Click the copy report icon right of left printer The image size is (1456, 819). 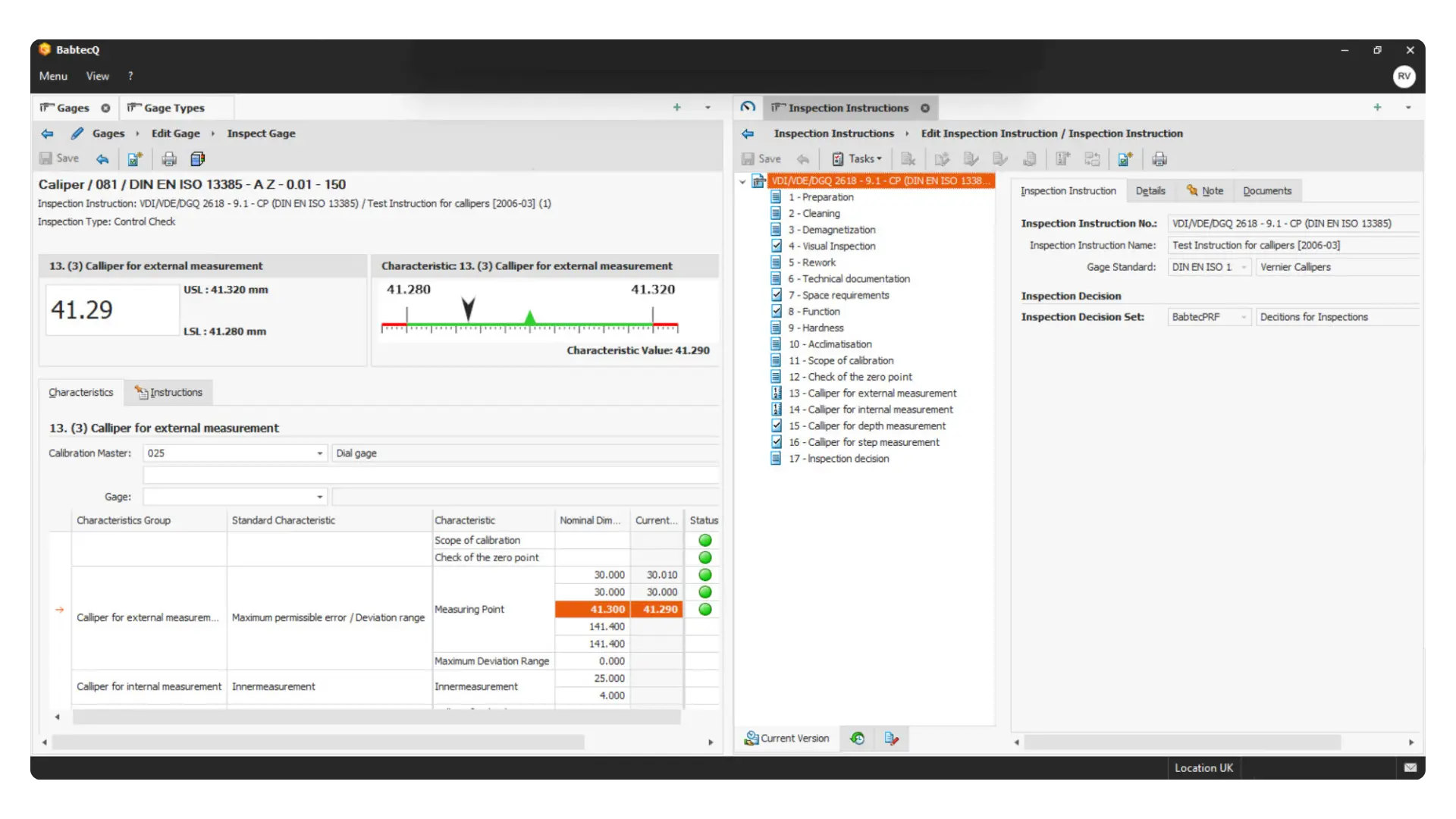point(198,158)
